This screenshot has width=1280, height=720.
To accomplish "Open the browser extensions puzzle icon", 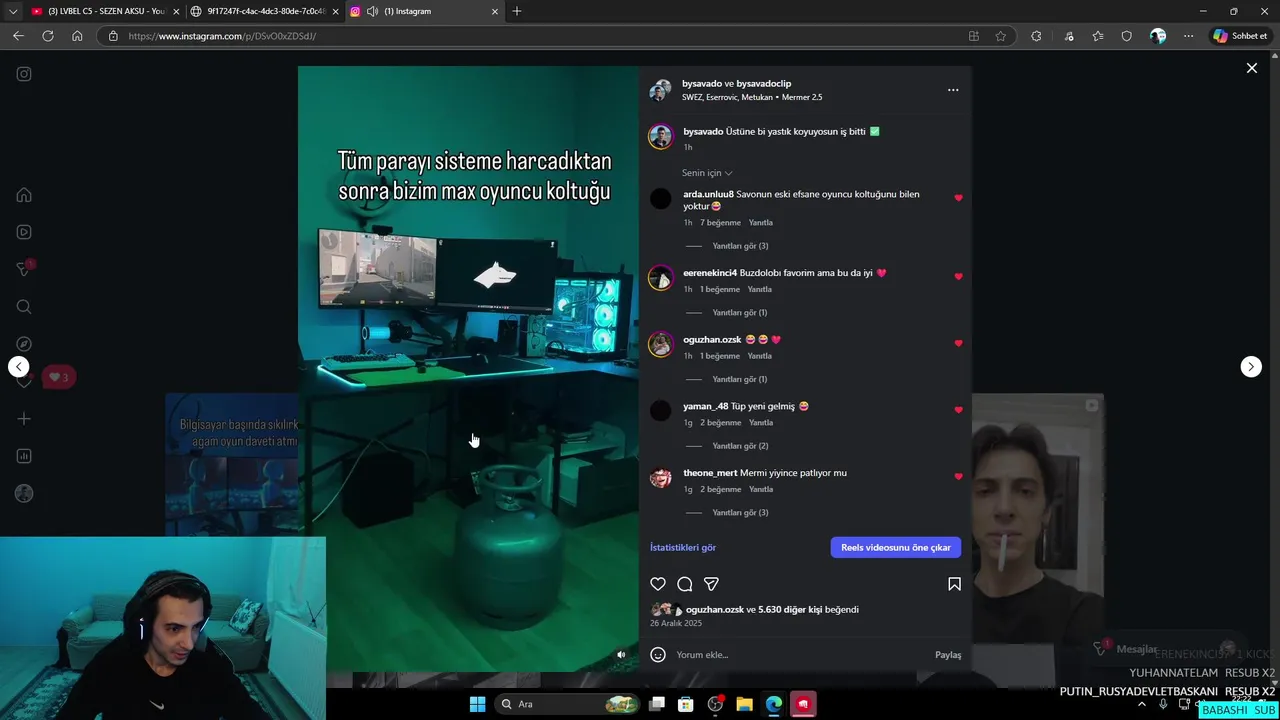I will pos(1036,36).
